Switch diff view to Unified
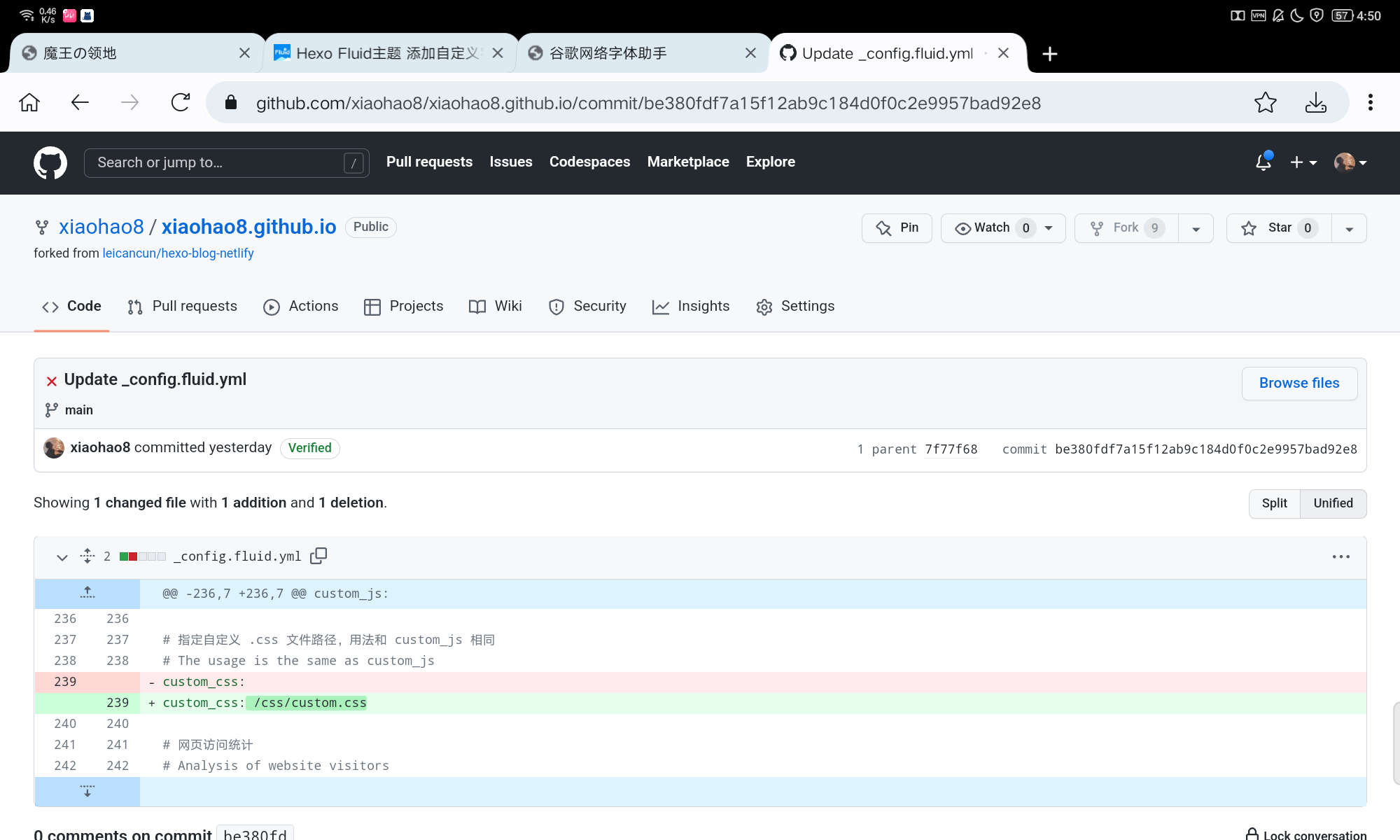The image size is (1400, 840). (1333, 503)
